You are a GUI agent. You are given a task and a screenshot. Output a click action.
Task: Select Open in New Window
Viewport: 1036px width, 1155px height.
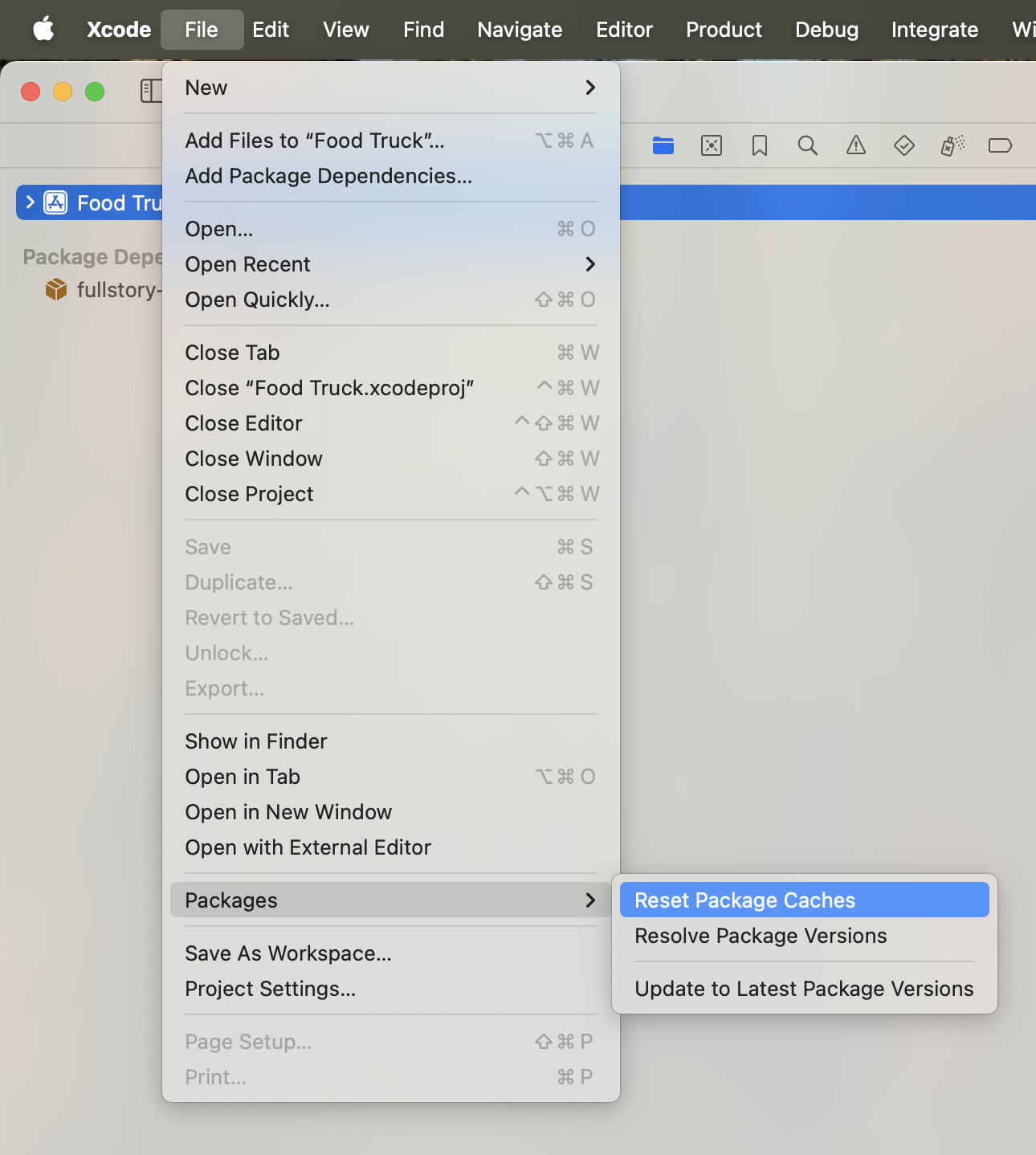coord(391,812)
